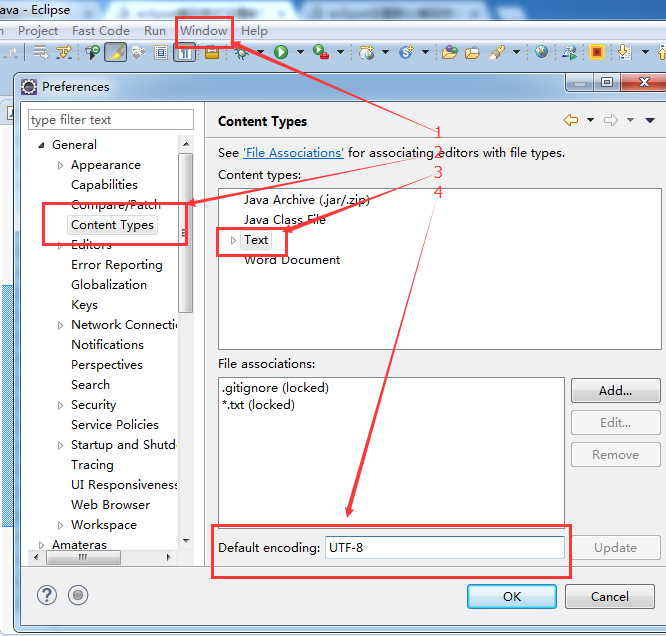Open the Window menu

203,31
